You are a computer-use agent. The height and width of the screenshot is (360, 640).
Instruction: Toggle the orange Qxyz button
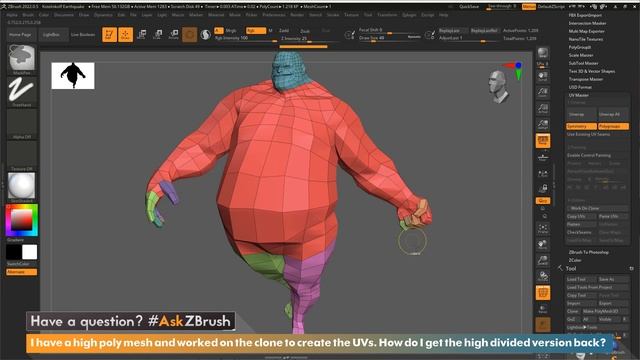[x=543, y=201]
